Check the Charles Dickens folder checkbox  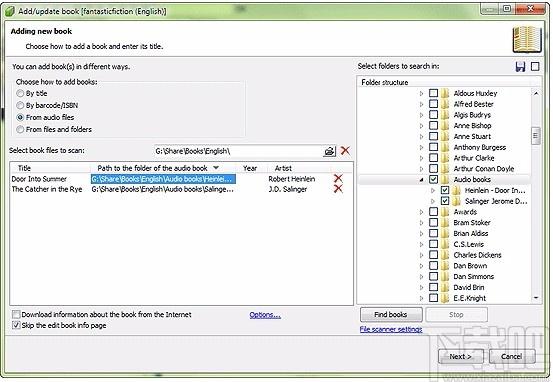[433, 255]
